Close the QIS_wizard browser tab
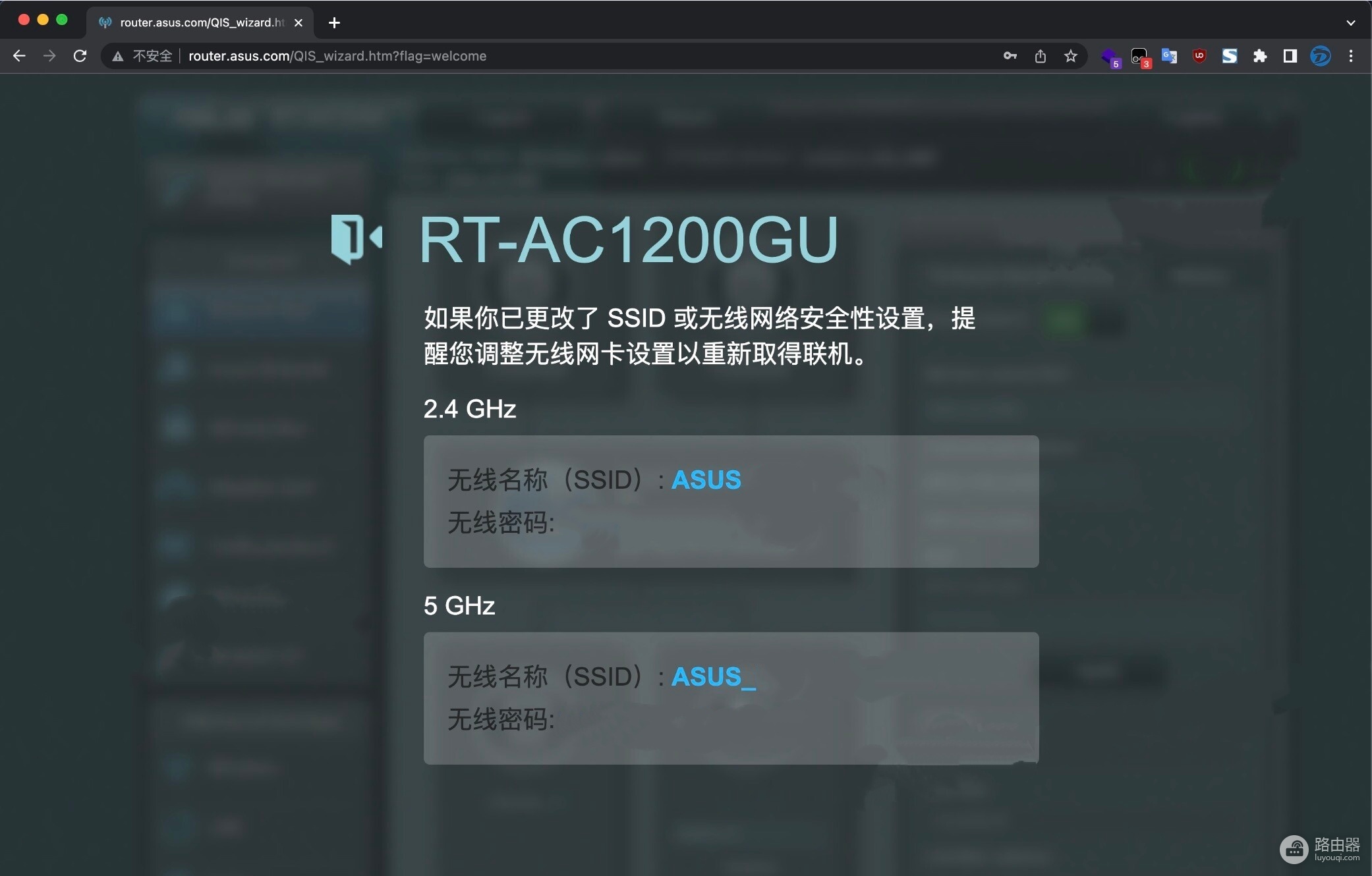1372x876 pixels. click(x=299, y=22)
